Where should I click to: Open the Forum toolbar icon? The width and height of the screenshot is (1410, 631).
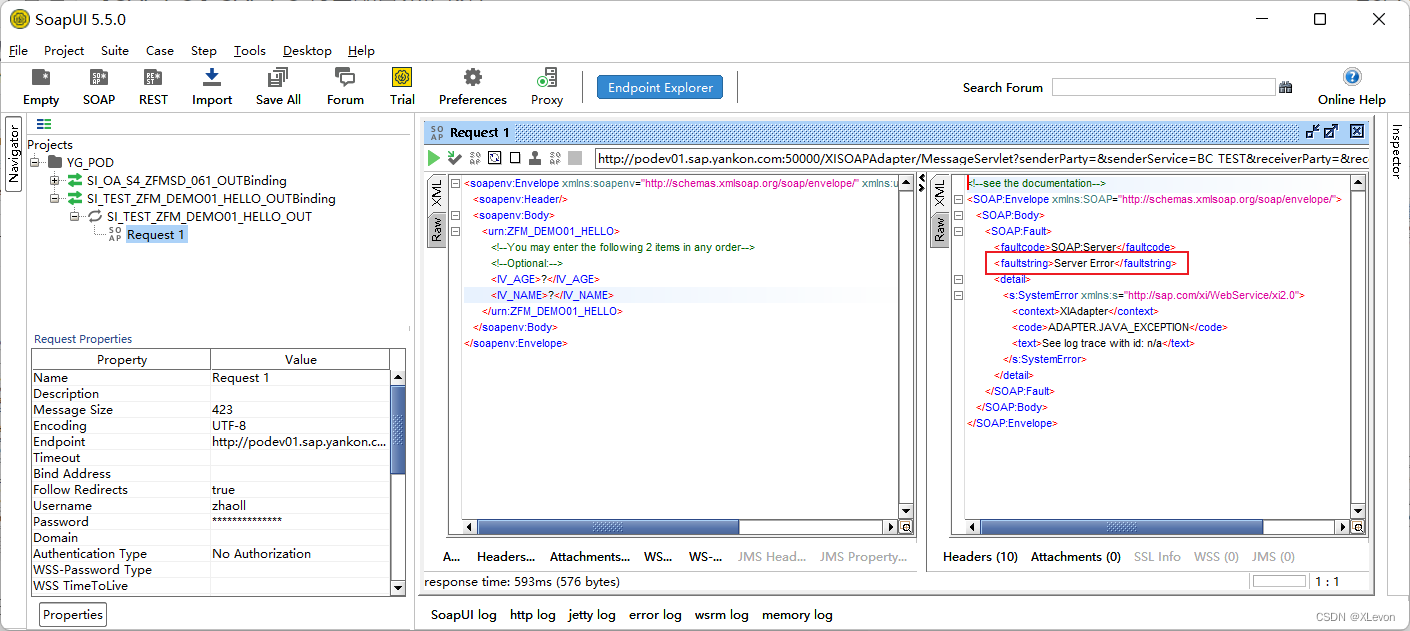[x=345, y=78]
